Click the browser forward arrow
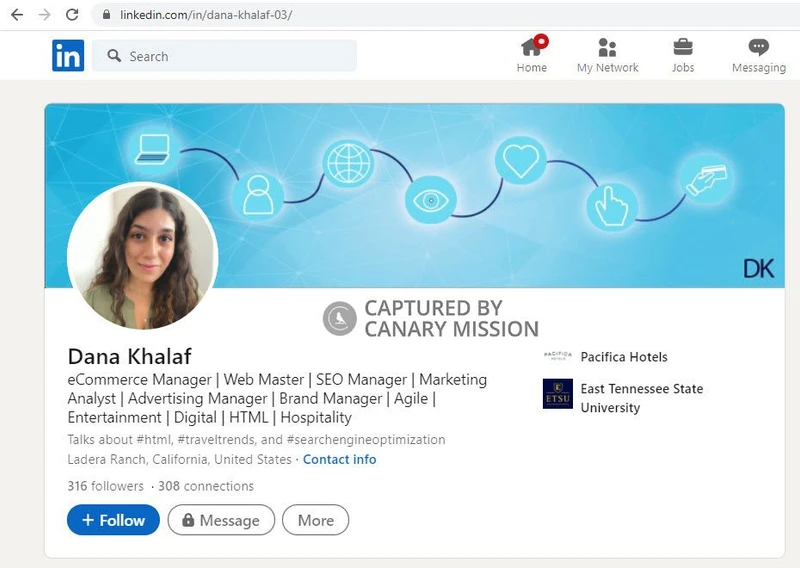800x568 pixels. [44, 14]
